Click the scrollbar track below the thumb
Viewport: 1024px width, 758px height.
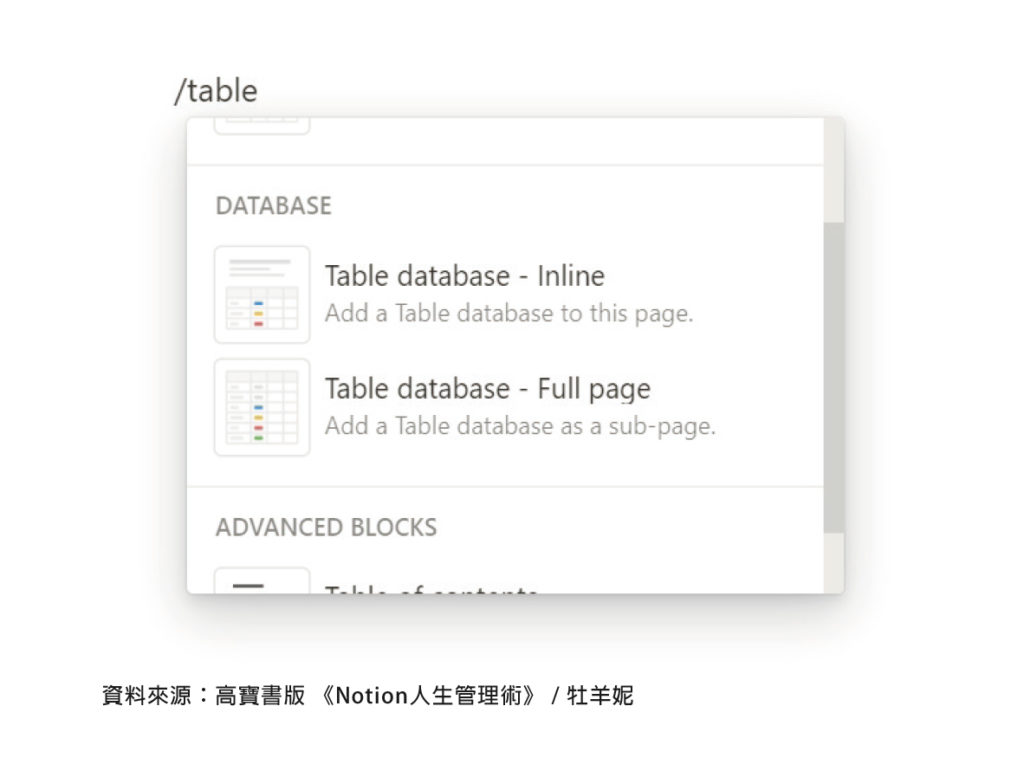(x=833, y=563)
